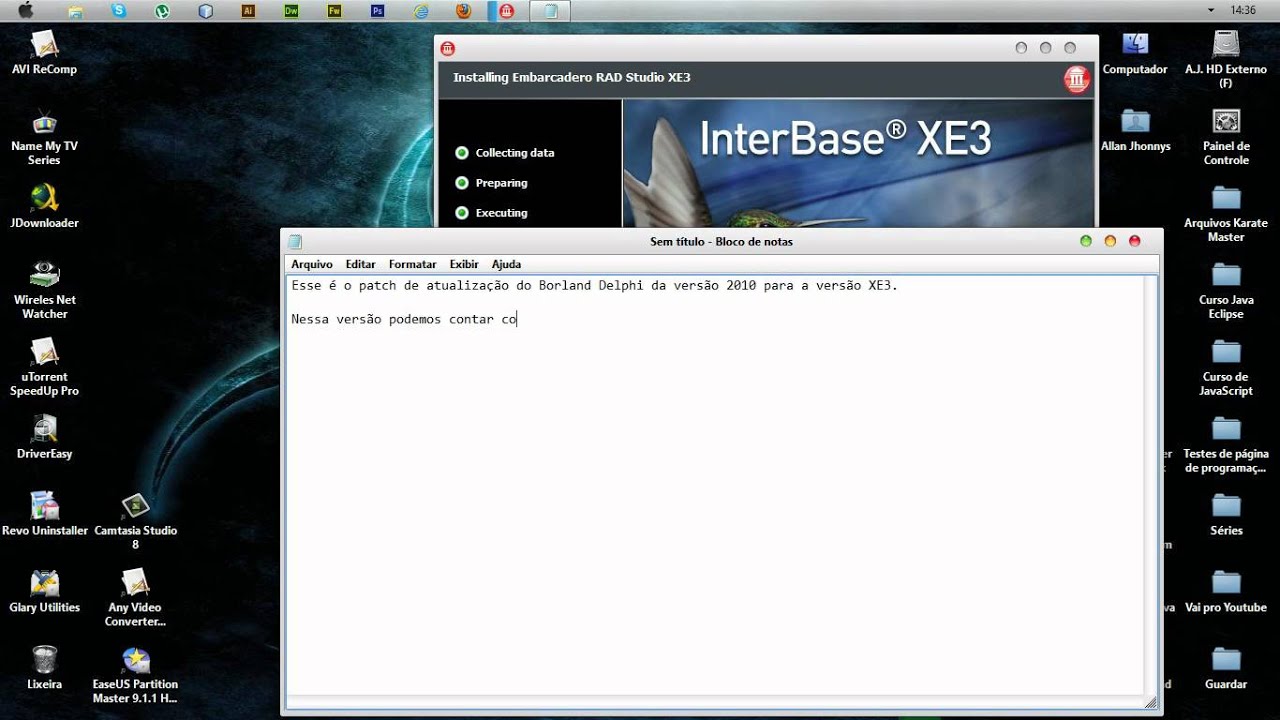Select the Lixeira recycle bin icon

point(44,668)
